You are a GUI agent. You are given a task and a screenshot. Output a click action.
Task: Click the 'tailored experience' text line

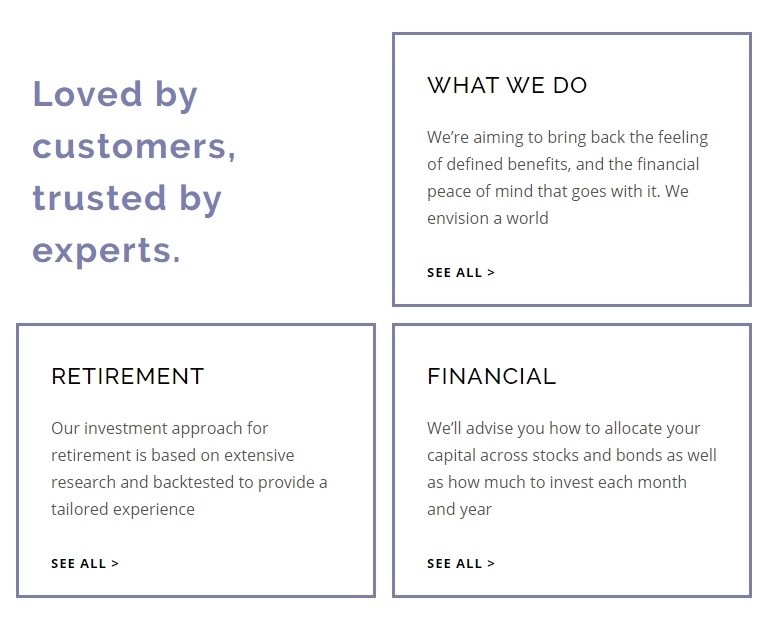tap(123, 509)
